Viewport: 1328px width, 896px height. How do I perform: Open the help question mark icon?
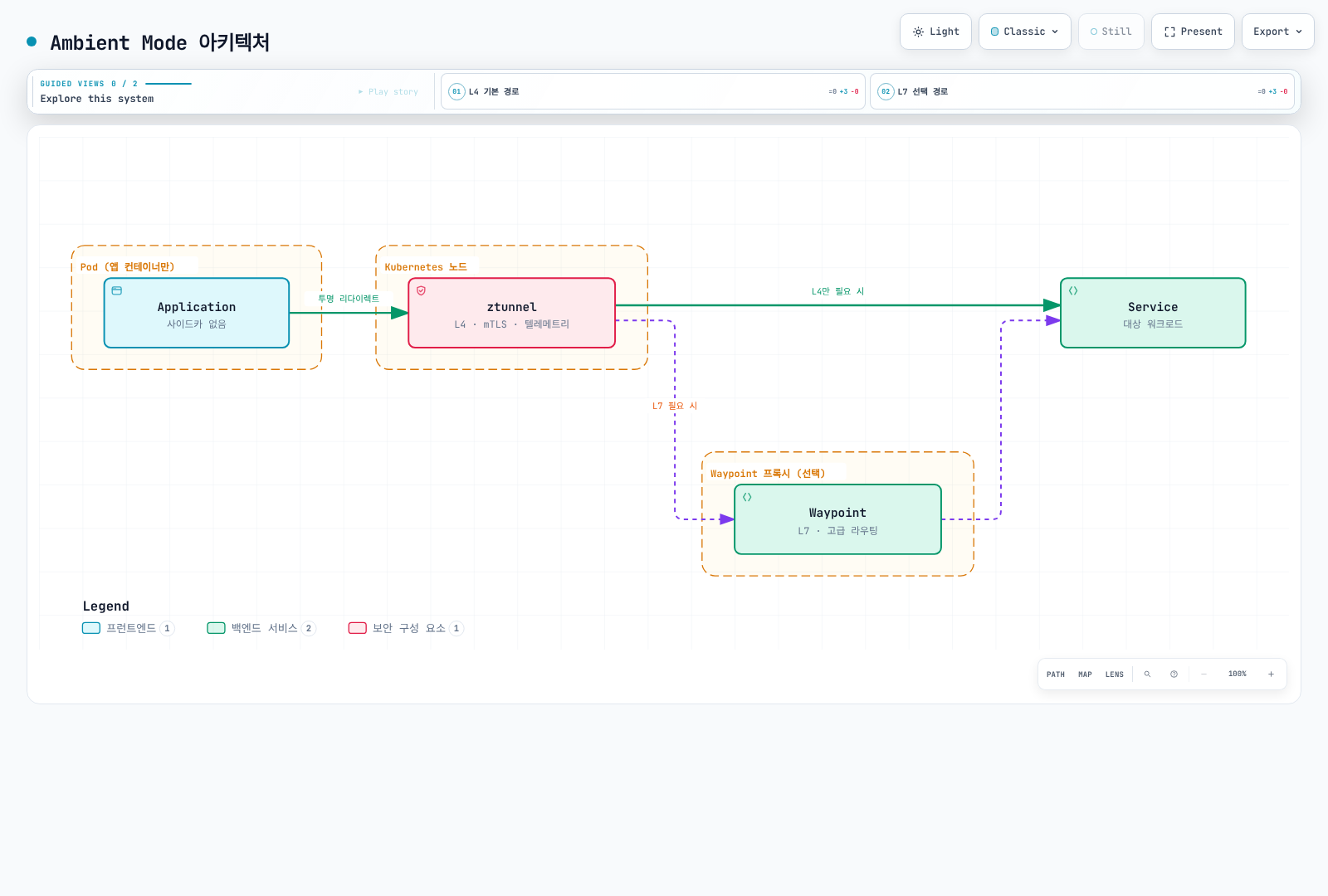1174,674
